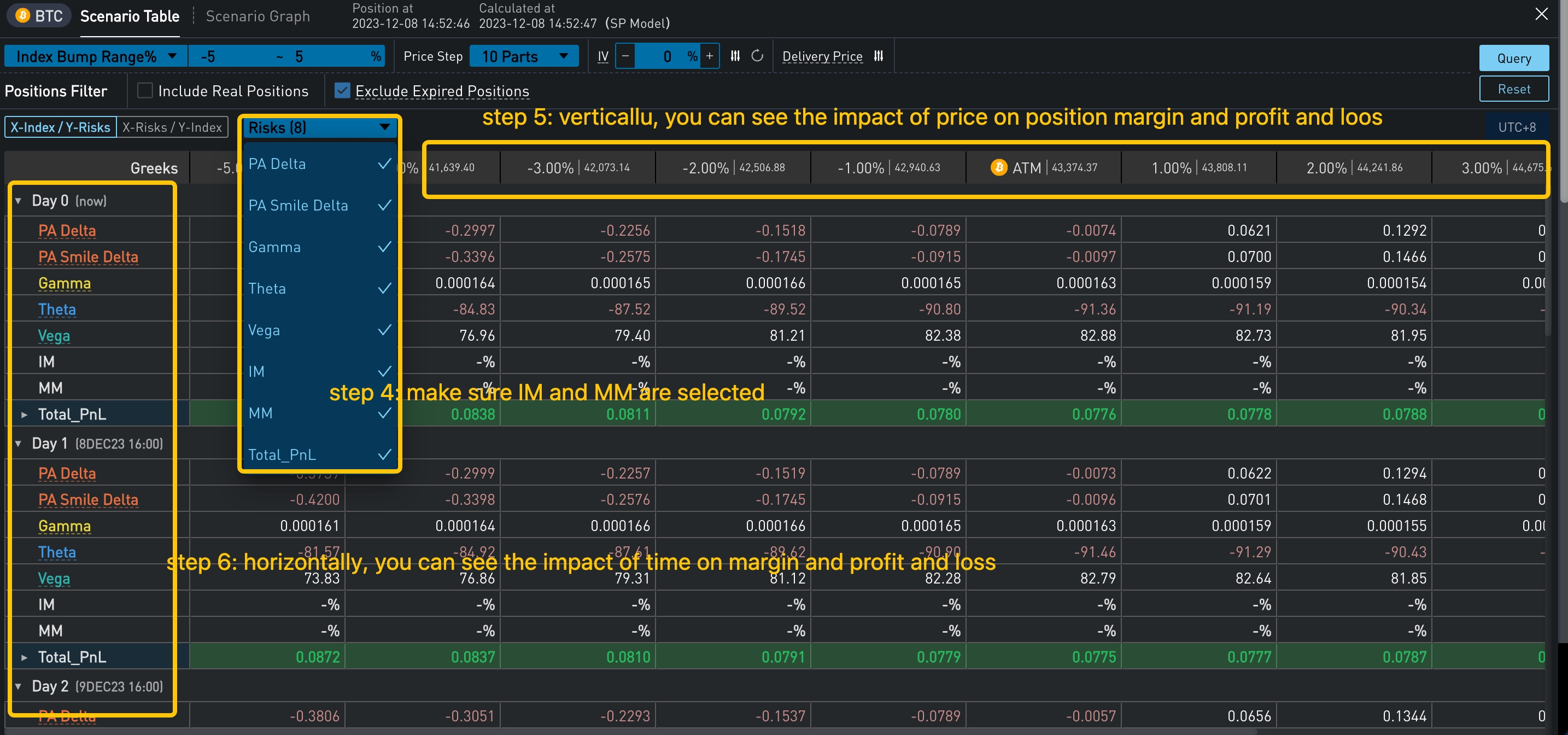The image size is (1568, 735).
Task: Close the scenario panel with X
Action: [1541, 14]
